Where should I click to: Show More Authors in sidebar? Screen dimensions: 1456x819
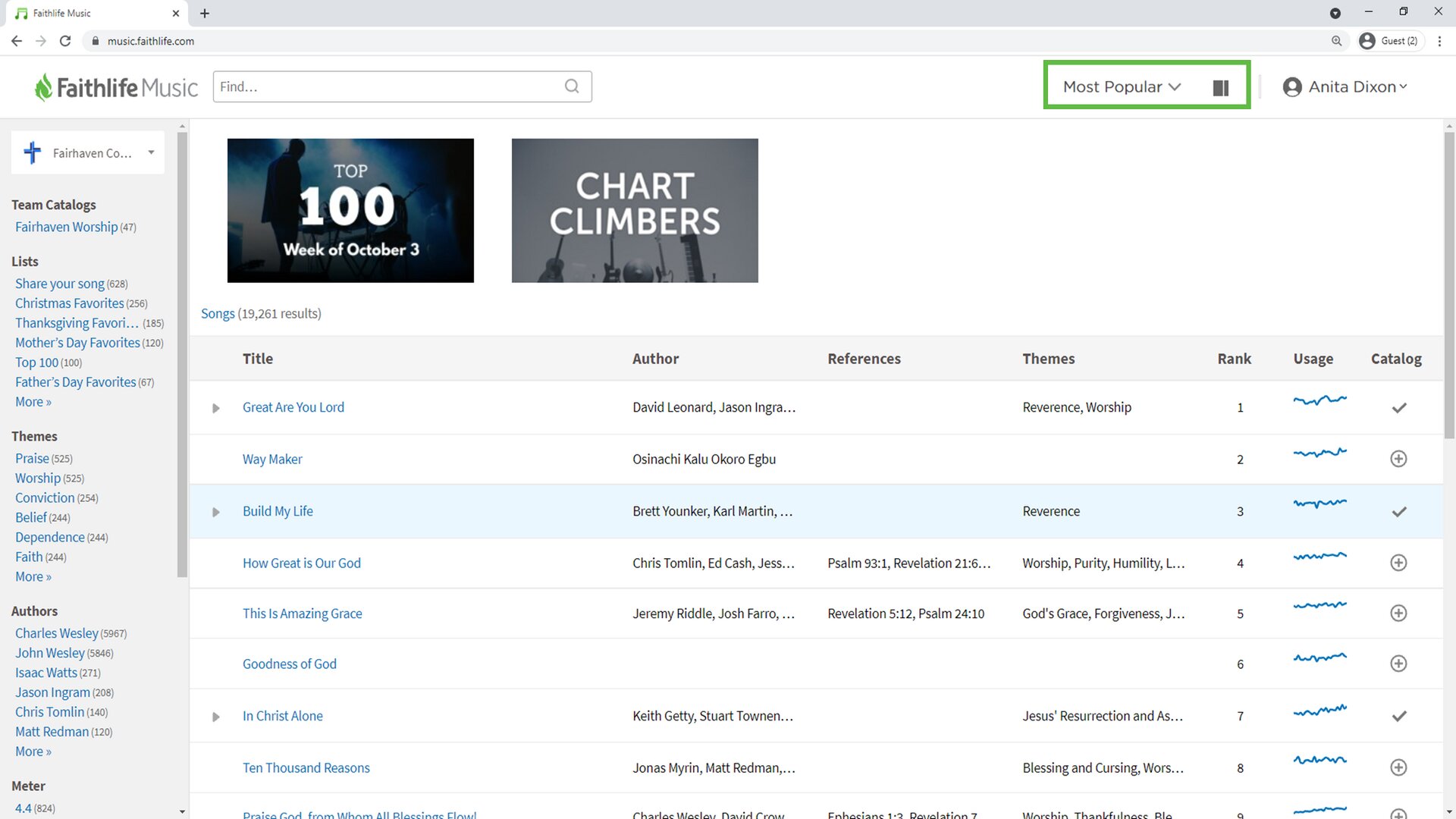click(33, 752)
